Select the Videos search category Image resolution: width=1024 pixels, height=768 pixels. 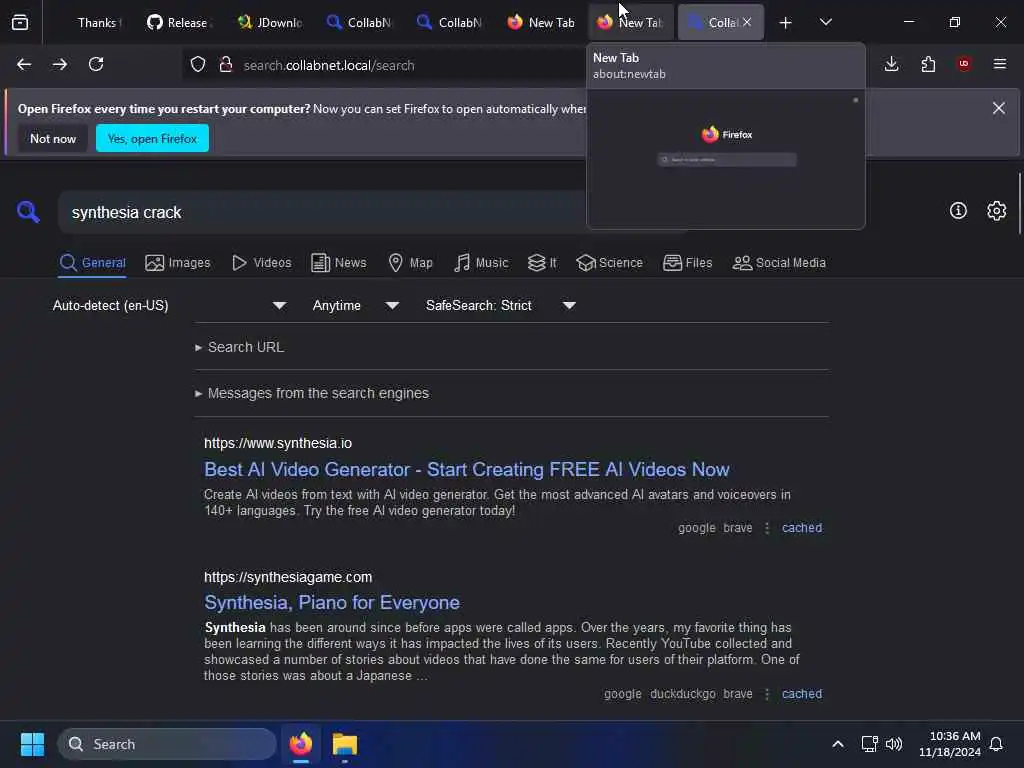pos(262,263)
